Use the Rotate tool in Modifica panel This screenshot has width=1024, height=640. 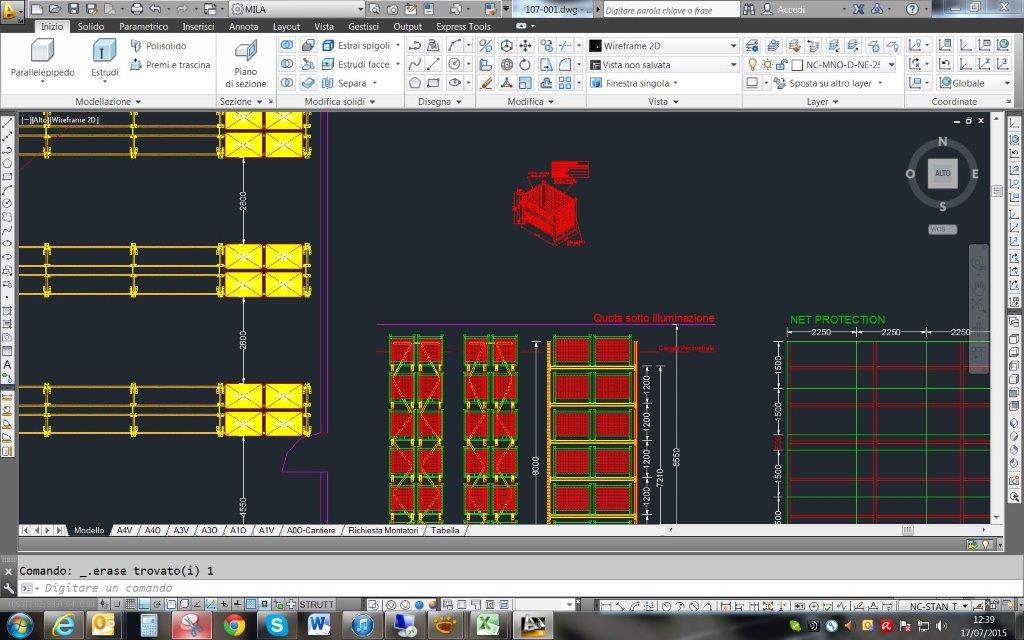525,64
